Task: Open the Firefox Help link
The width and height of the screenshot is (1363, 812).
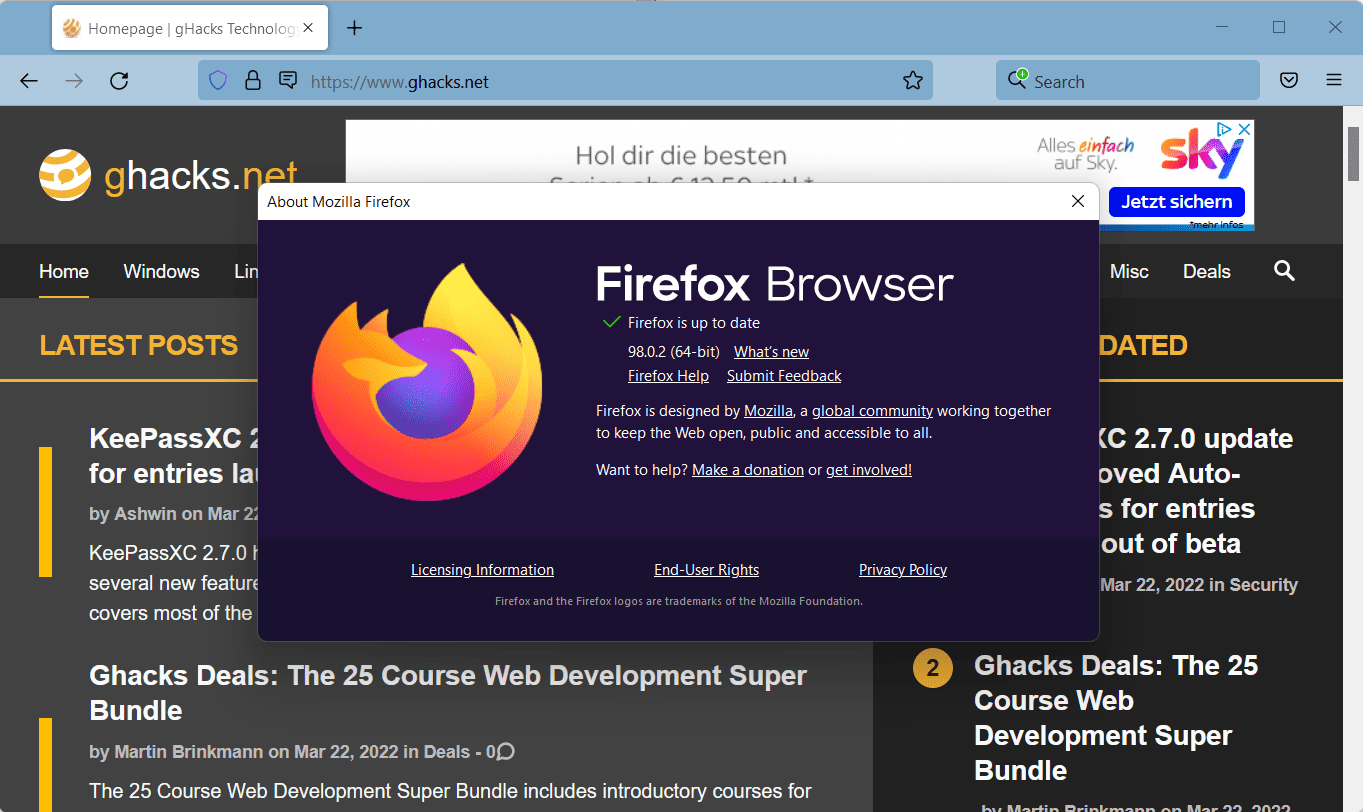Action: click(668, 376)
